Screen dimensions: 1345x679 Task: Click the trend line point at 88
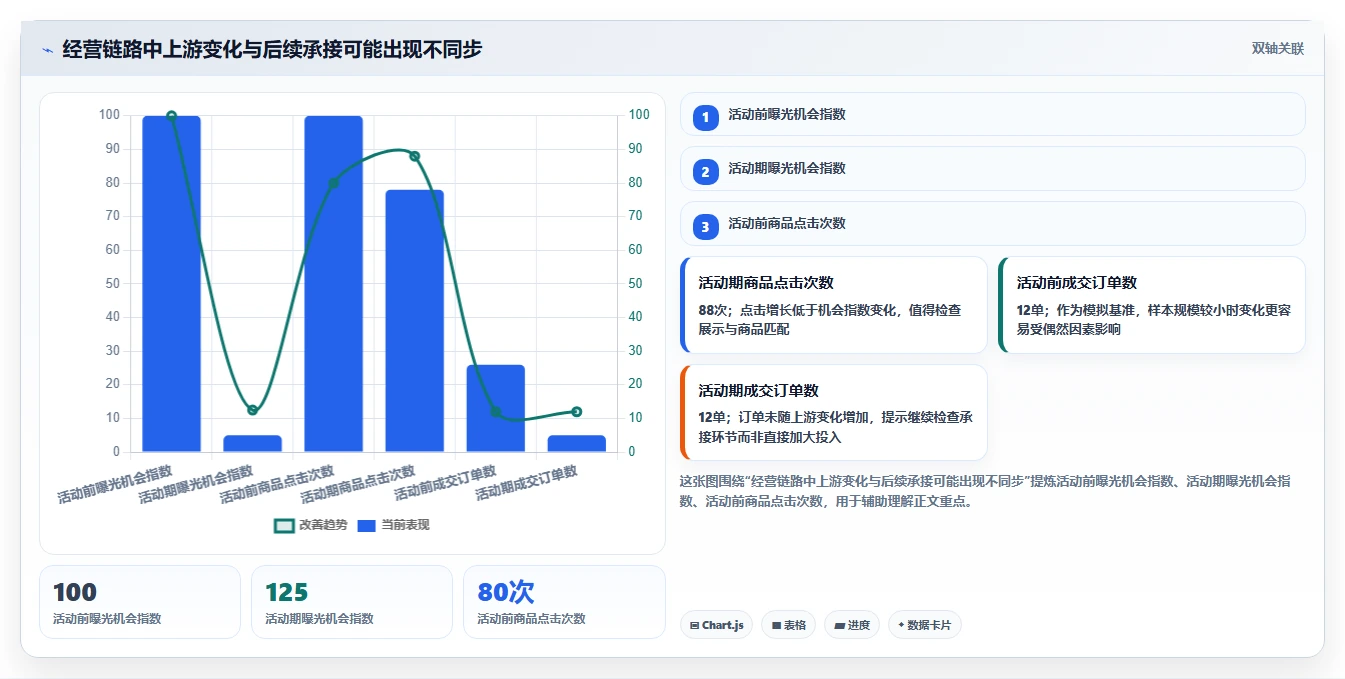click(x=414, y=156)
